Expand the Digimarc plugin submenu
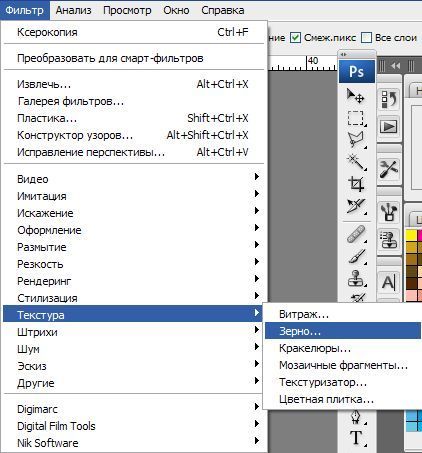The height and width of the screenshot is (453, 422). click(134, 409)
